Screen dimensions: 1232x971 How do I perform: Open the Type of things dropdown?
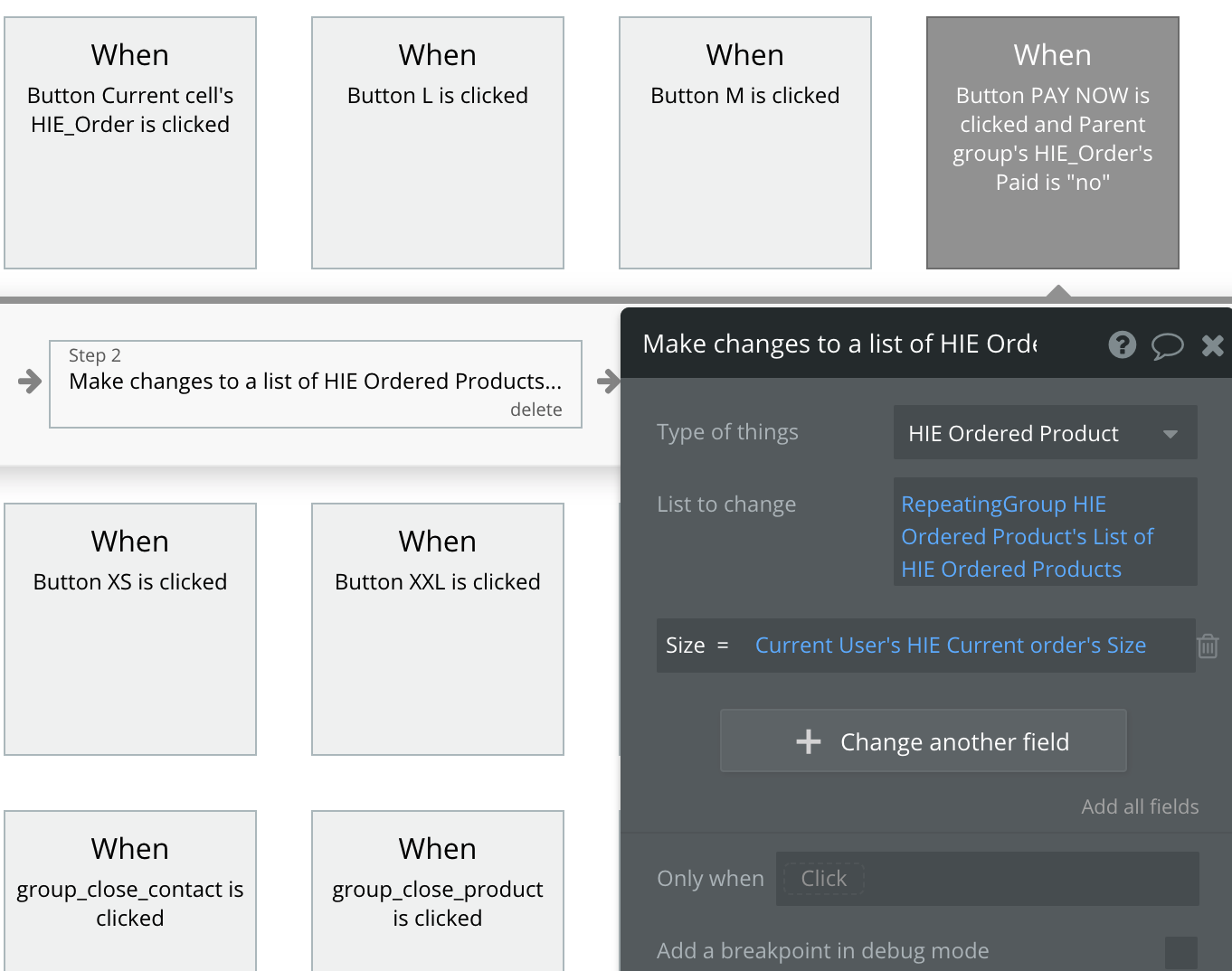(x=1045, y=433)
